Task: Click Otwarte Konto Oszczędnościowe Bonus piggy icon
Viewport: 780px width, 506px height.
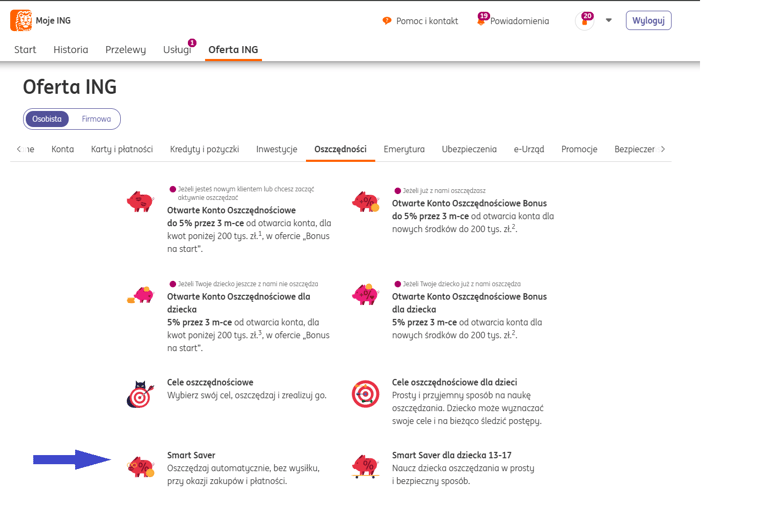Action: (366, 202)
